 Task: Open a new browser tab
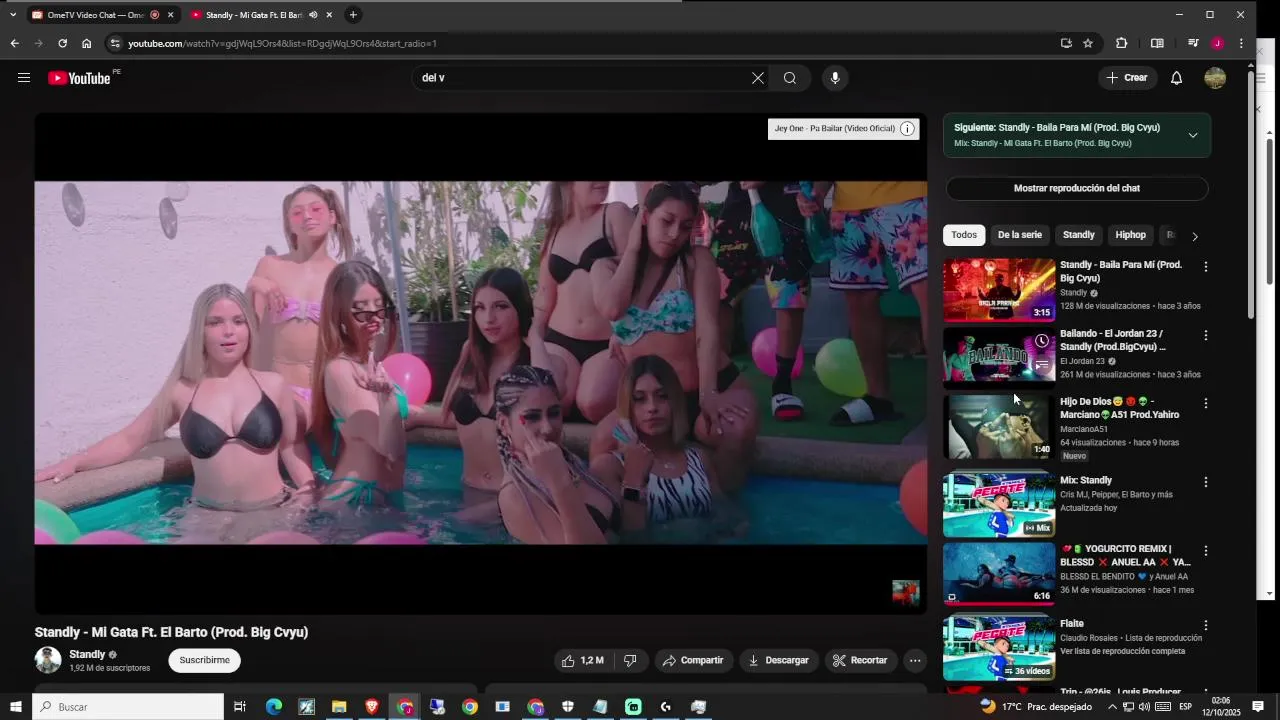click(x=353, y=15)
